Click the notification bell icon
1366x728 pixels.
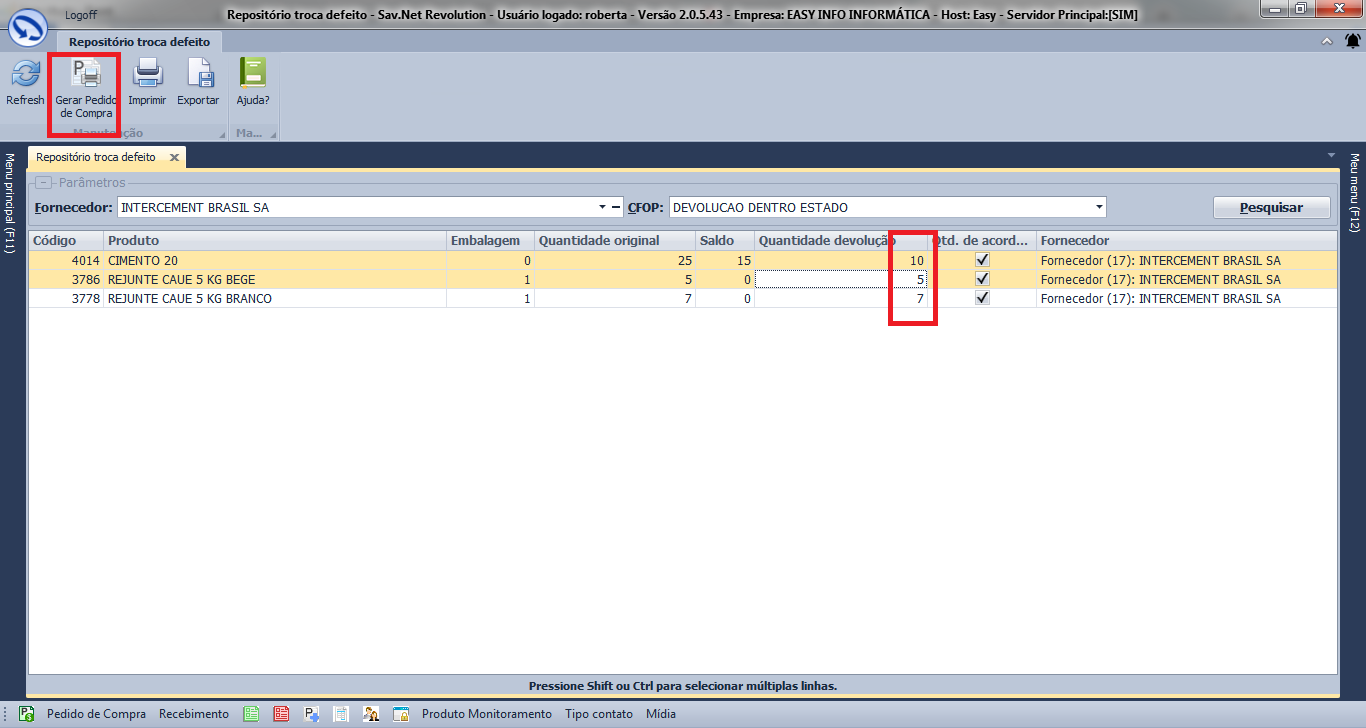(1352, 41)
